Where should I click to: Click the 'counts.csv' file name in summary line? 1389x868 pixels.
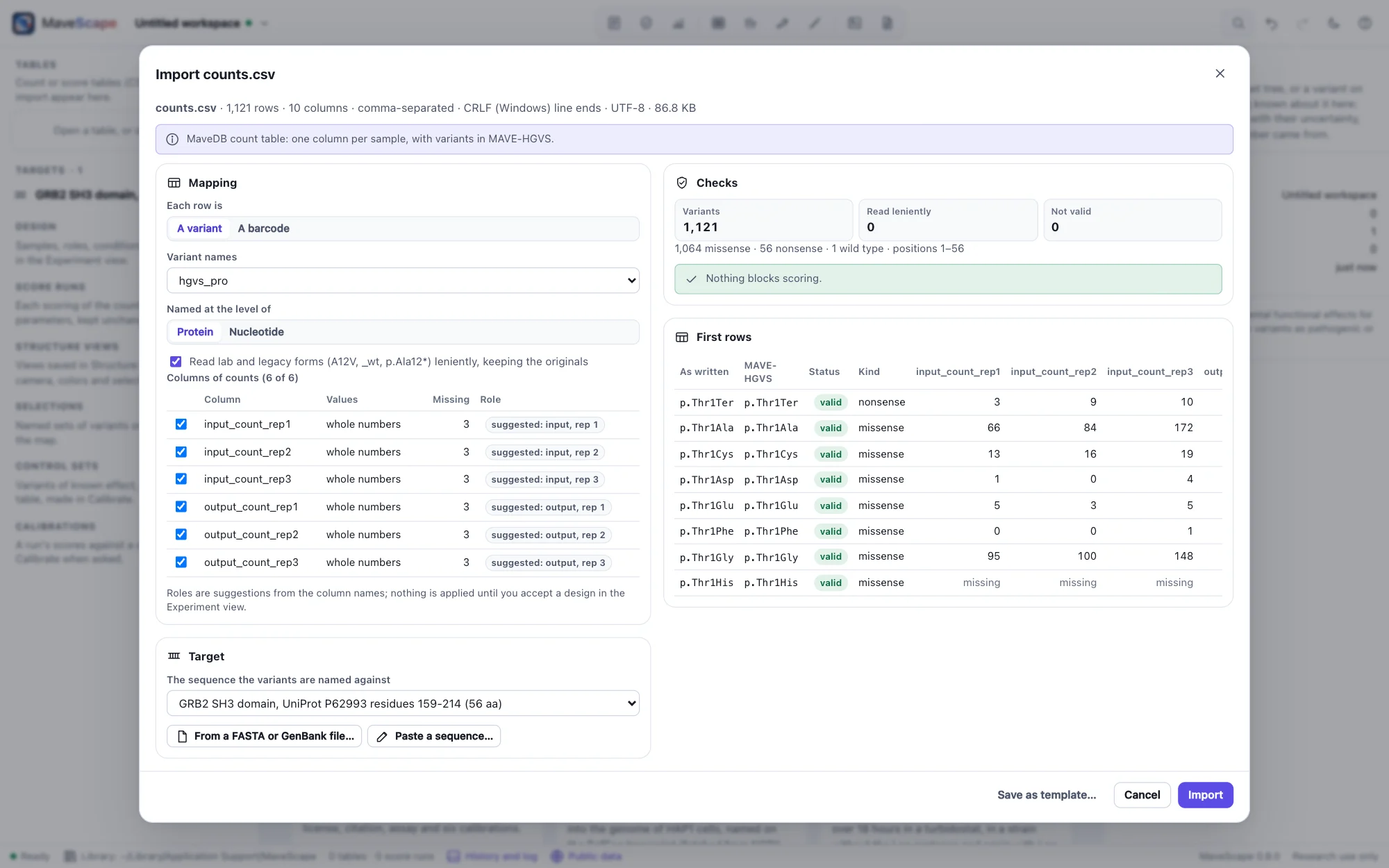pos(186,108)
